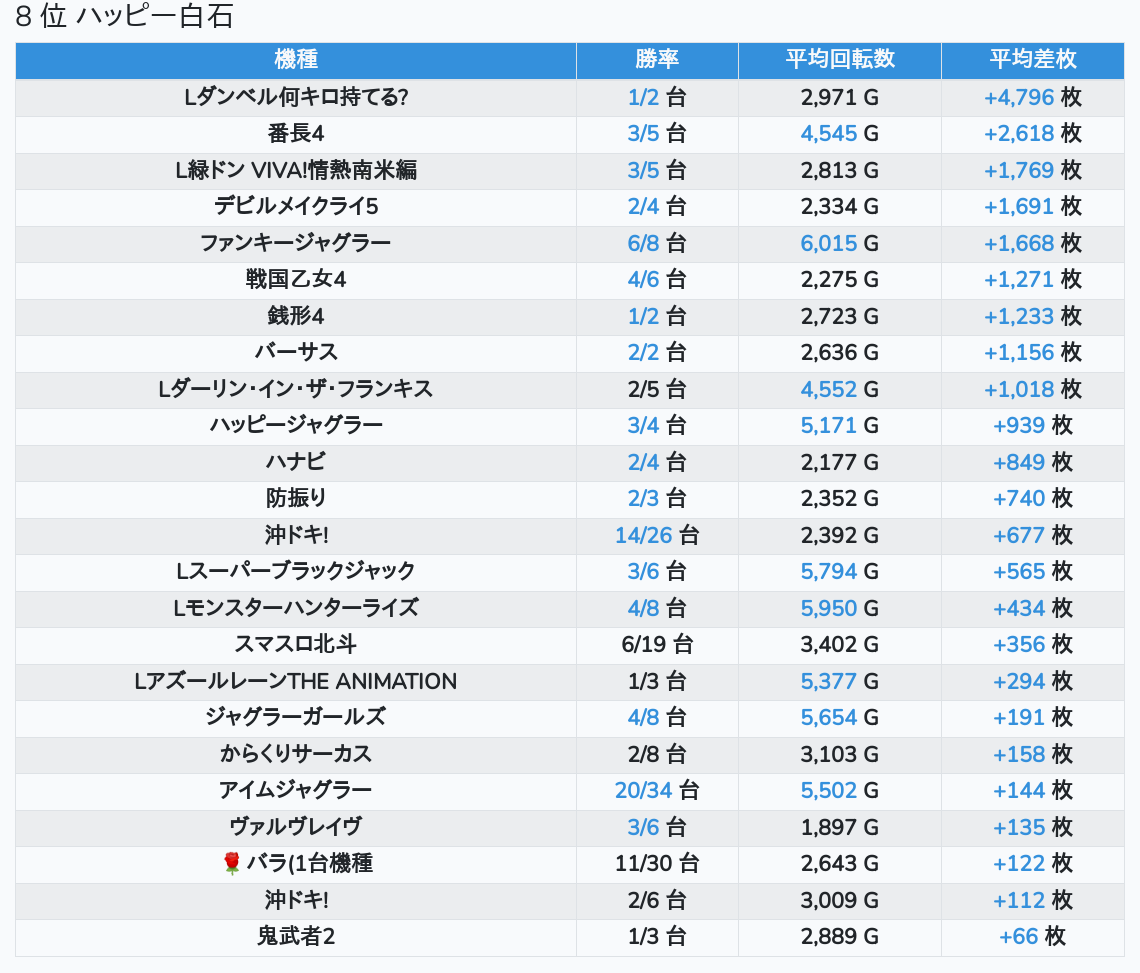Click the +1,769 枚 difference value
The height and width of the screenshot is (973, 1140).
point(1032,170)
